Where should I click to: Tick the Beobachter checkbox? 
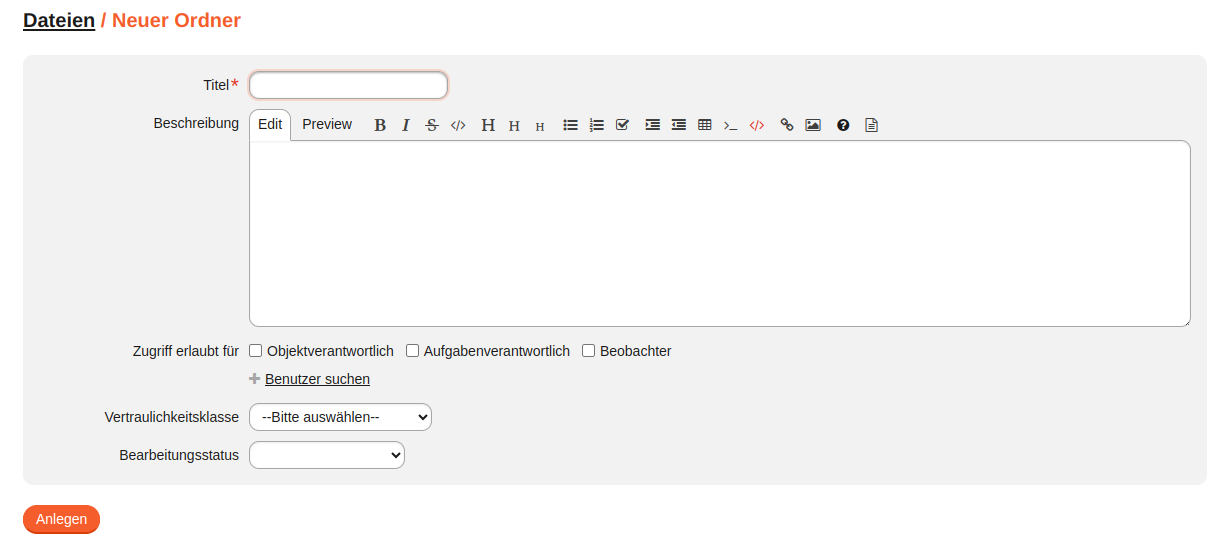click(589, 351)
